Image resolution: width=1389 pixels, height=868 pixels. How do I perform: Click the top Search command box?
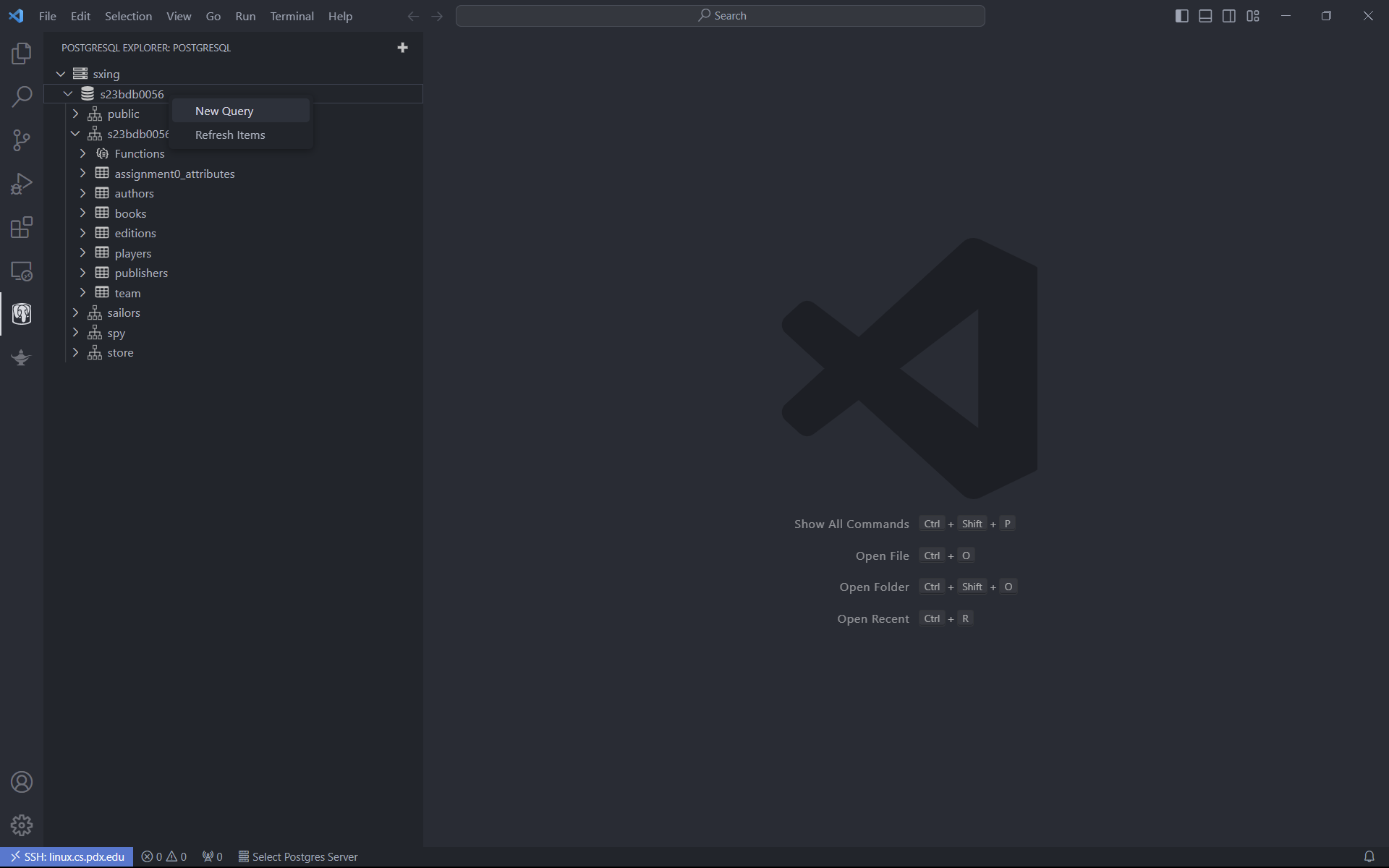pos(720,16)
